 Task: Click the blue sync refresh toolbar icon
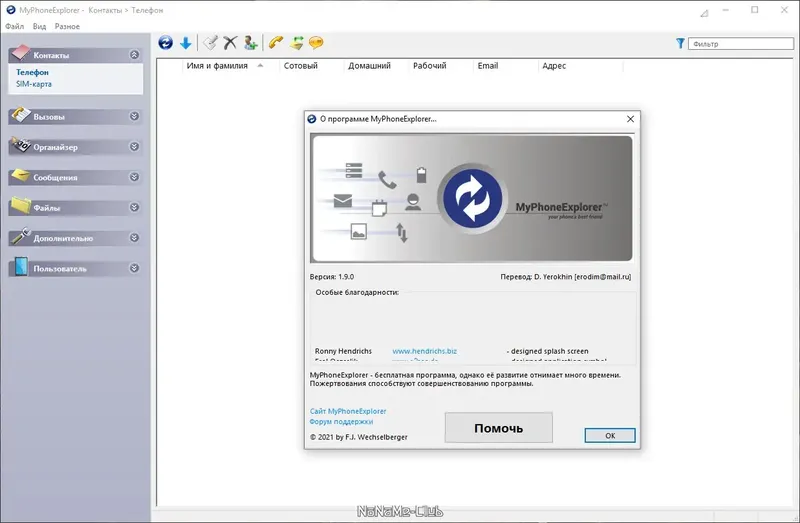click(165, 43)
